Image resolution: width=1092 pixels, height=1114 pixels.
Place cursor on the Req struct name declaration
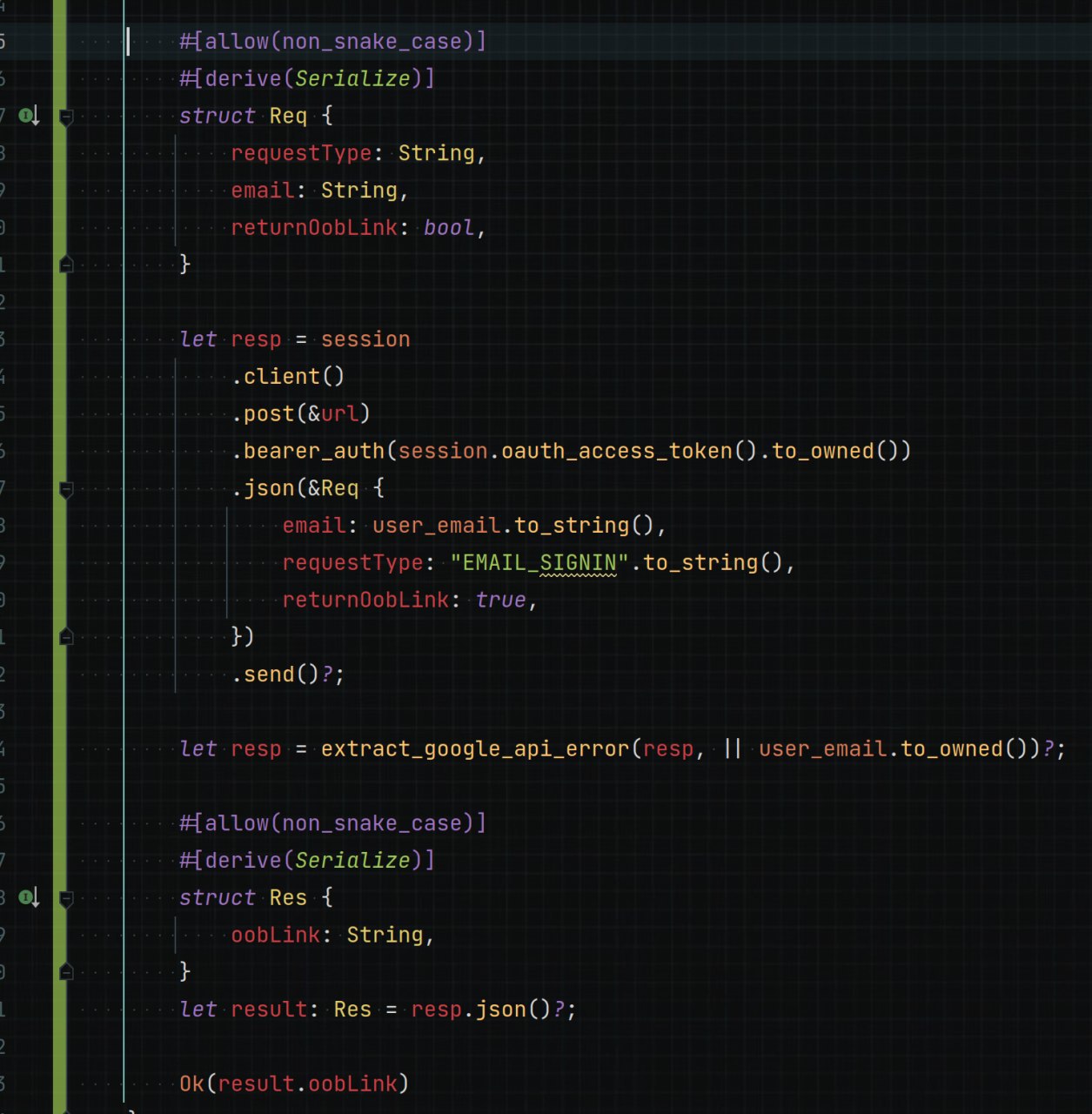288,116
